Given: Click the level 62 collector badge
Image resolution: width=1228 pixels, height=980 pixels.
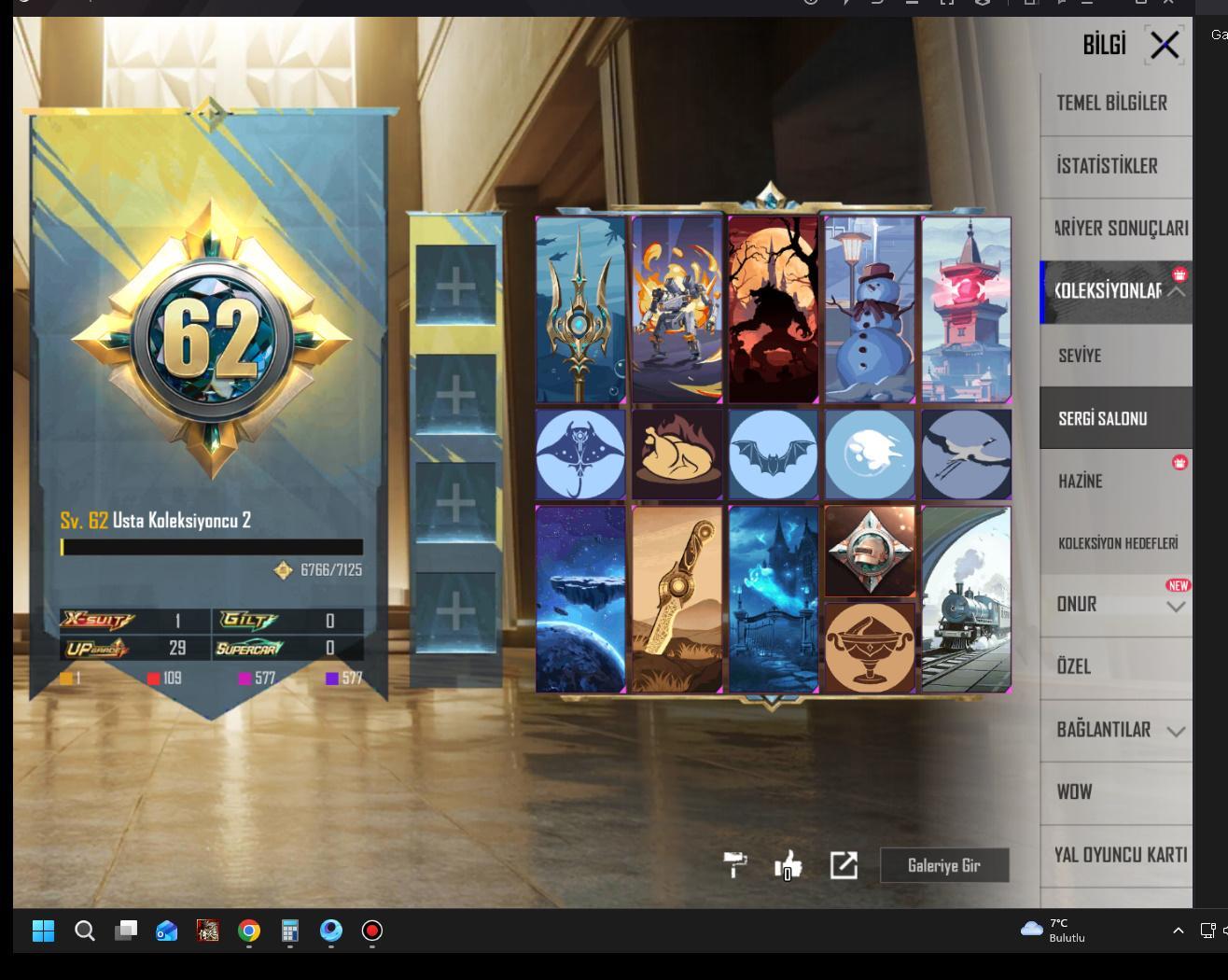Looking at the screenshot, I should point(211,338).
